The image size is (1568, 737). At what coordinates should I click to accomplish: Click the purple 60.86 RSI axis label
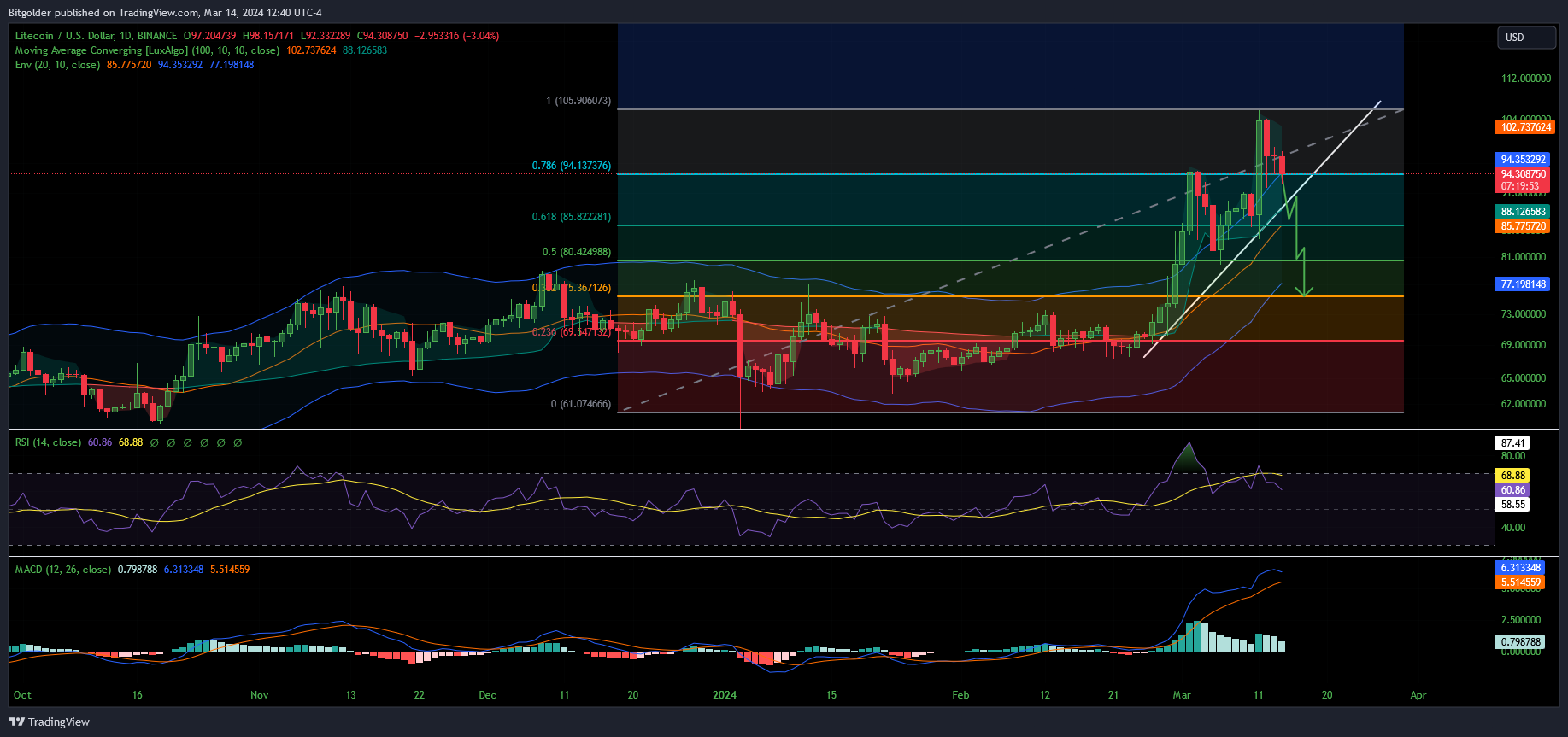coord(1513,490)
